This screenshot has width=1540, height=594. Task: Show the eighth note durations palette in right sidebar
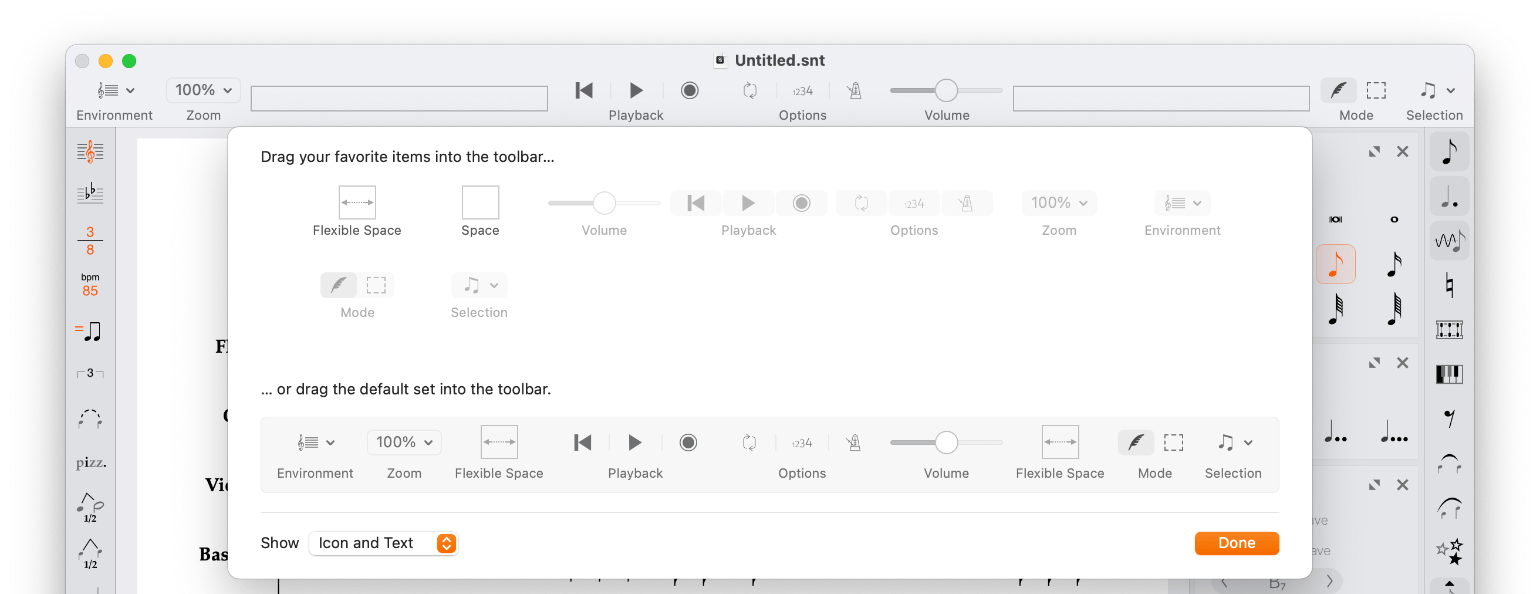1449,152
